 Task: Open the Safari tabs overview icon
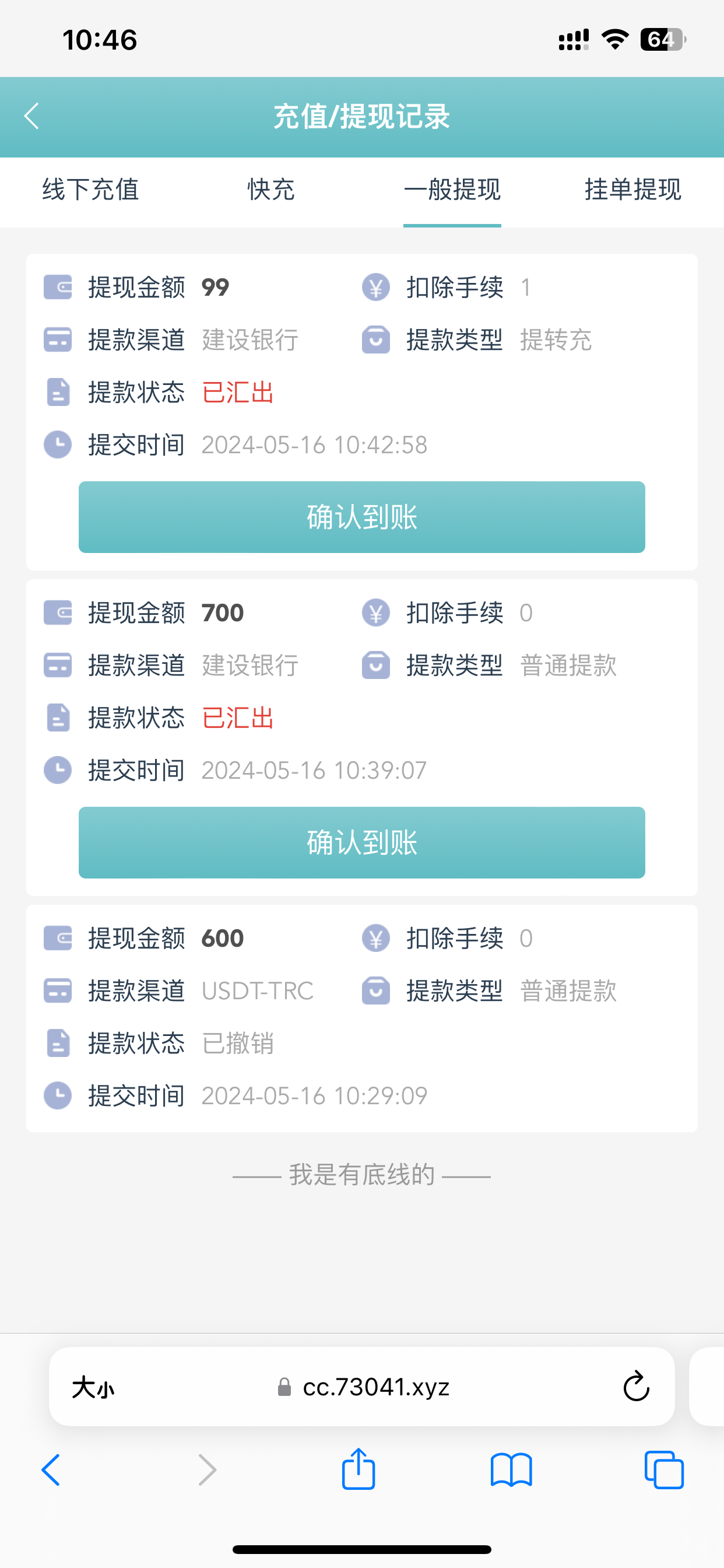point(664,1469)
